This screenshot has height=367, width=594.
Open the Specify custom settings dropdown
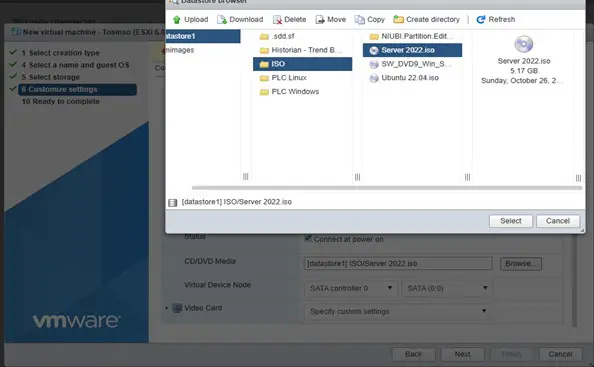coord(398,311)
